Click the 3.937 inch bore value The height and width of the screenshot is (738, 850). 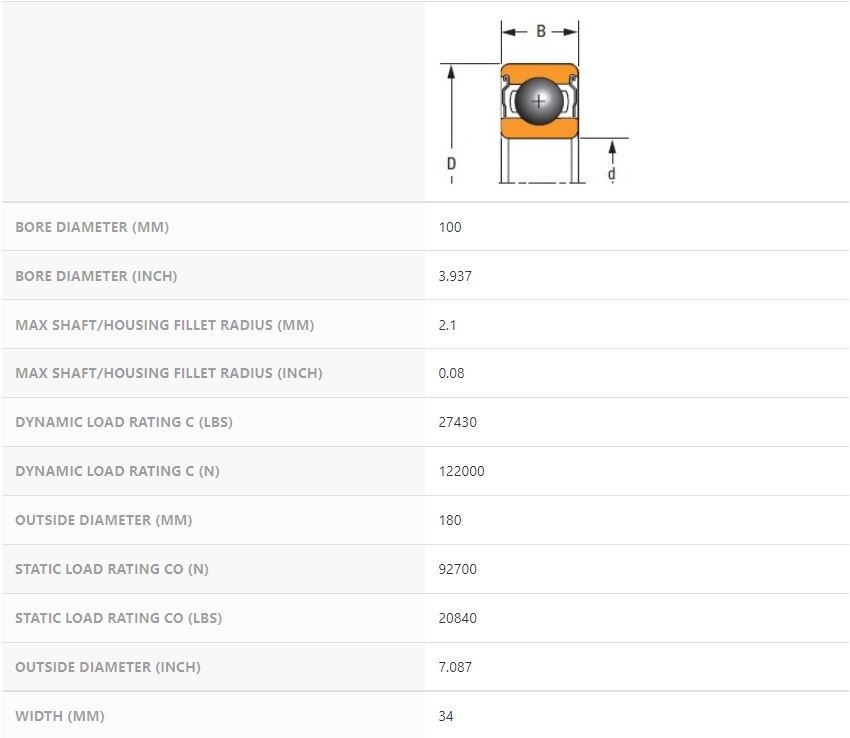455,276
